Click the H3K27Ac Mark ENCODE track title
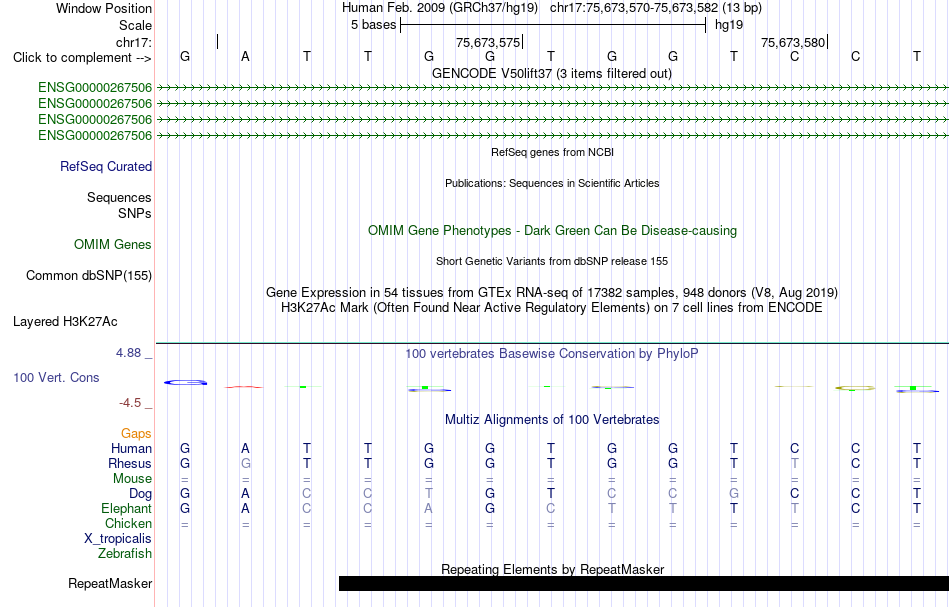 [552, 308]
